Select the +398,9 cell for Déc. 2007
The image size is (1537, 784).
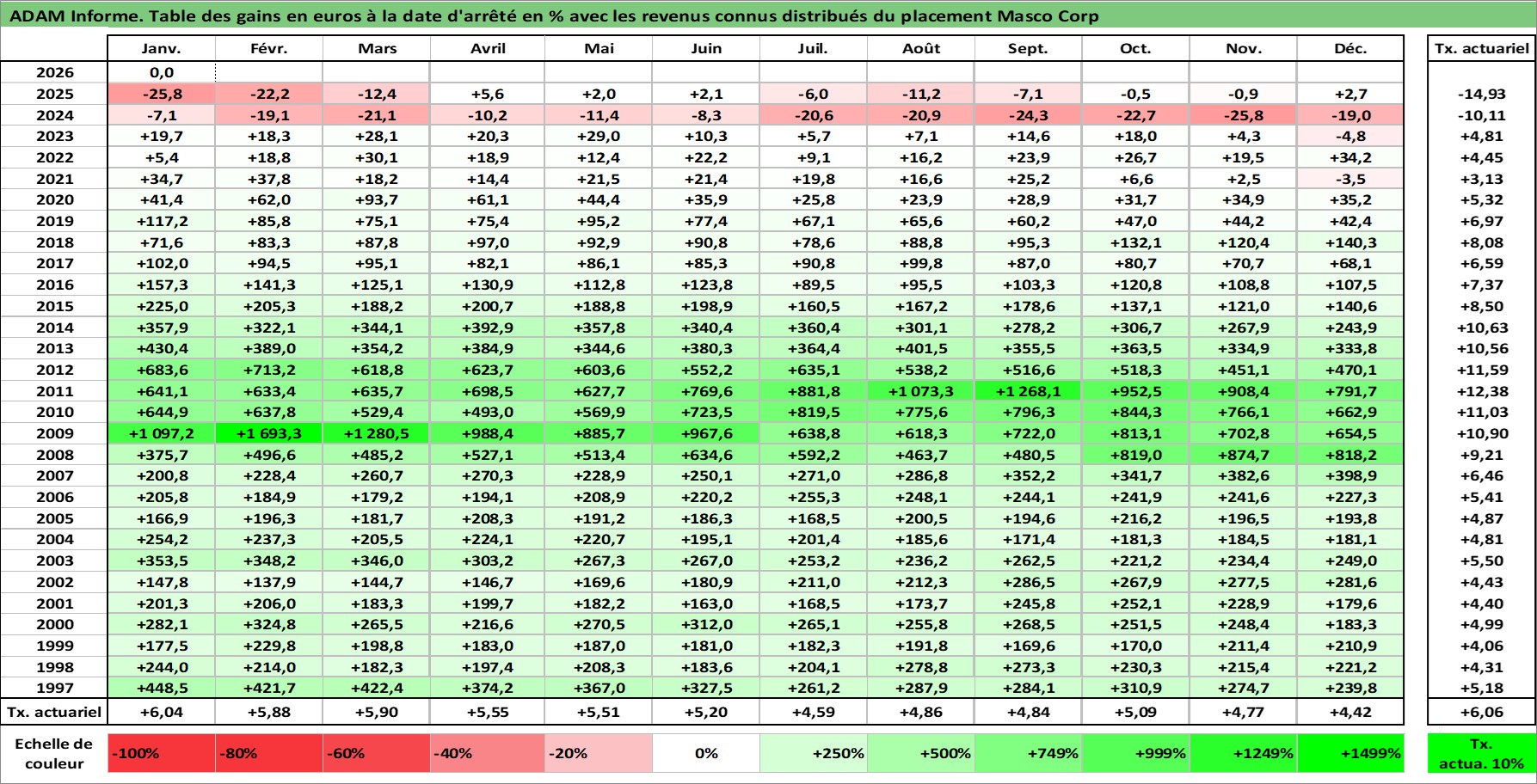1350,475
